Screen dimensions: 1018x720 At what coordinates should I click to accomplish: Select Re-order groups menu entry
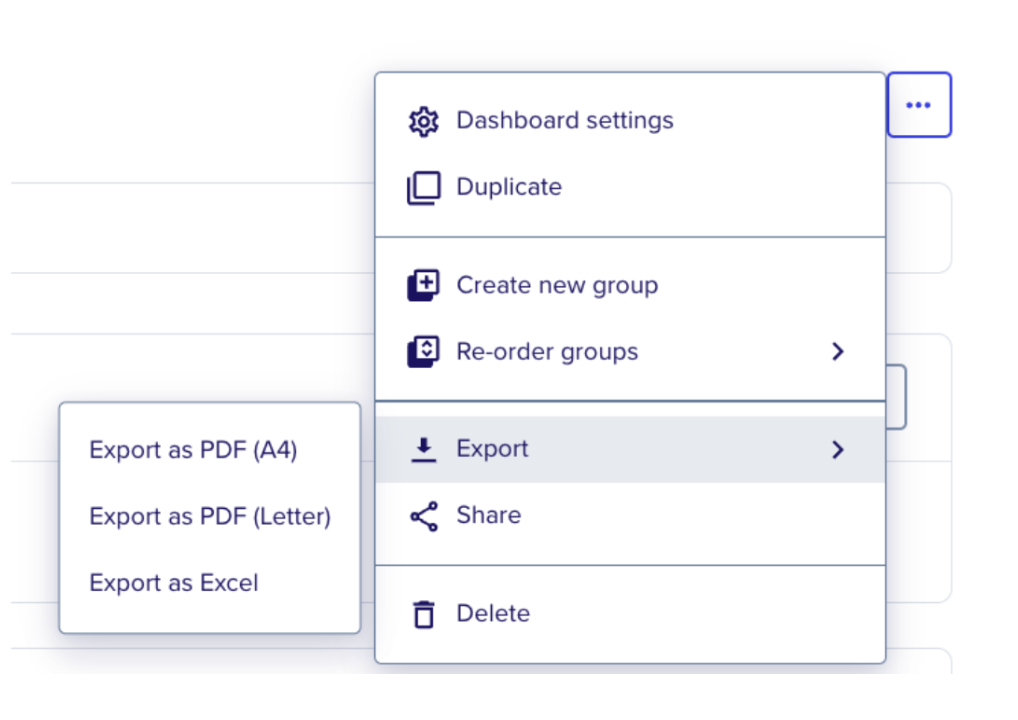tap(630, 351)
